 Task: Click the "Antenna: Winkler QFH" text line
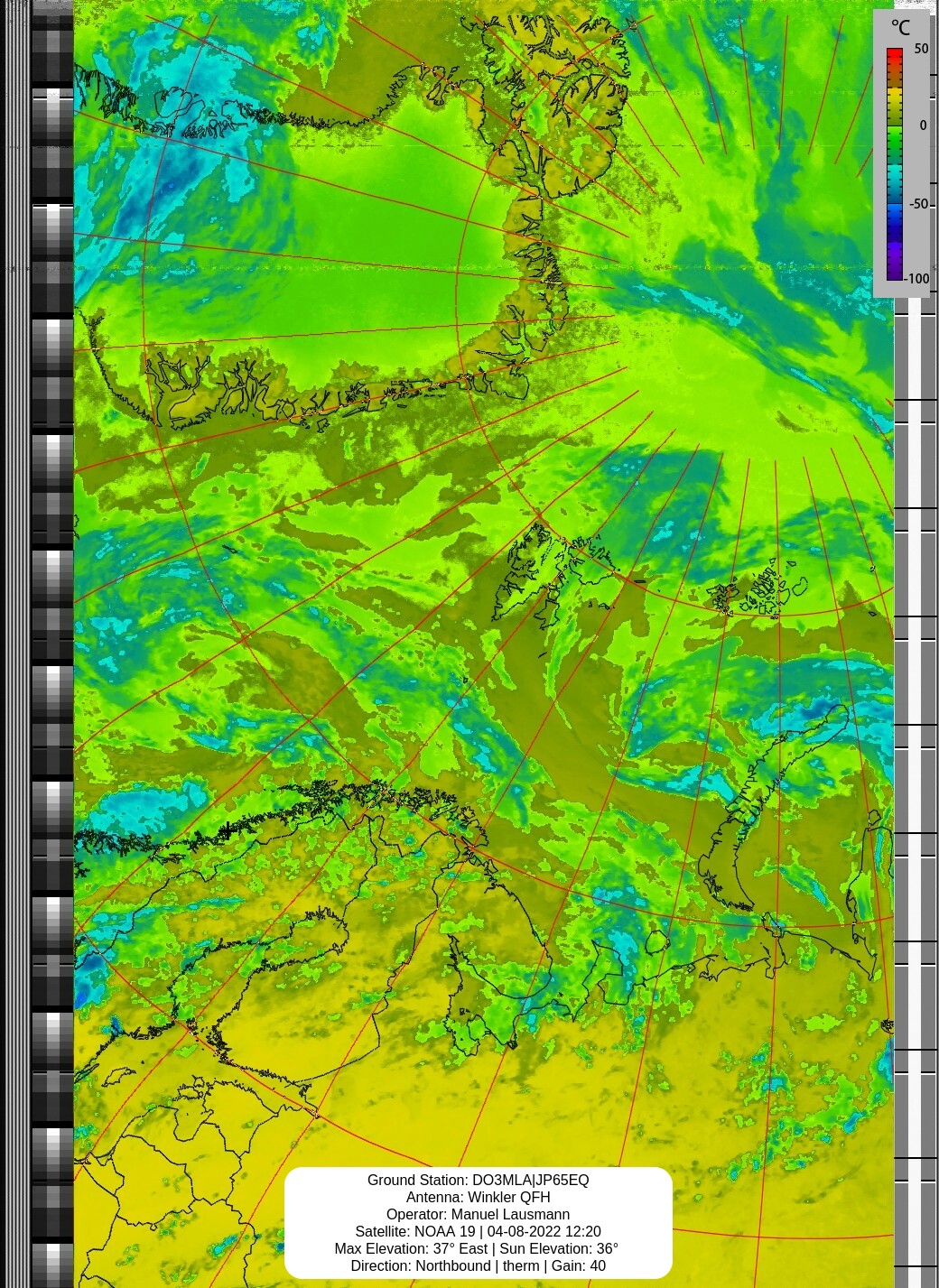(478, 1197)
